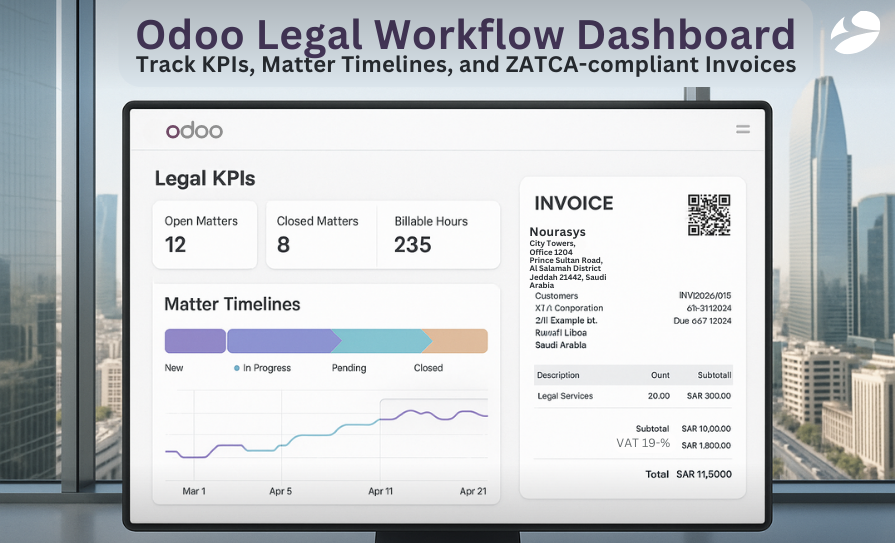Open the Closed Matters card
The image size is (895, 543).
pos(321,235)
